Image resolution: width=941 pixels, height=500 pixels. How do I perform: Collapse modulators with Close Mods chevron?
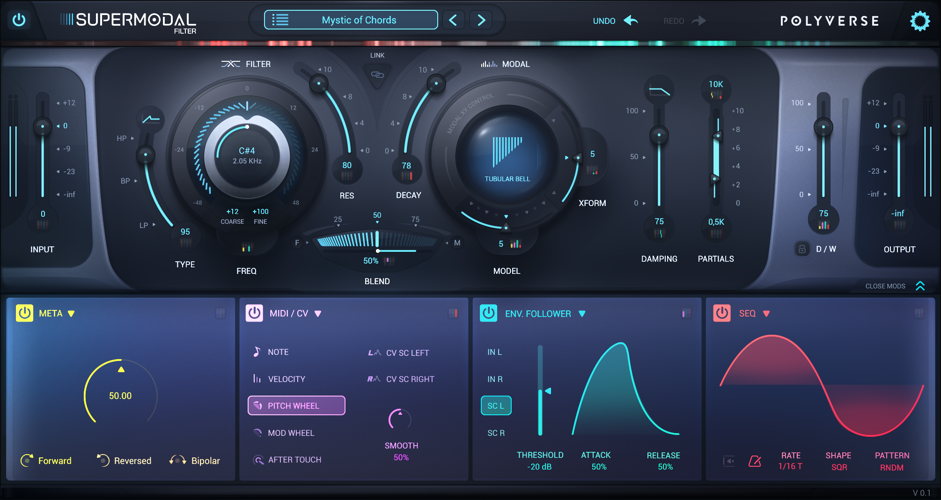coord(920,286)
